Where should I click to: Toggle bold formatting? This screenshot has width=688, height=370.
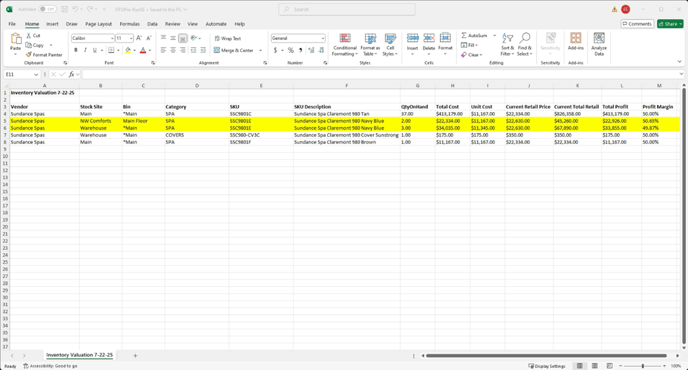76,50
